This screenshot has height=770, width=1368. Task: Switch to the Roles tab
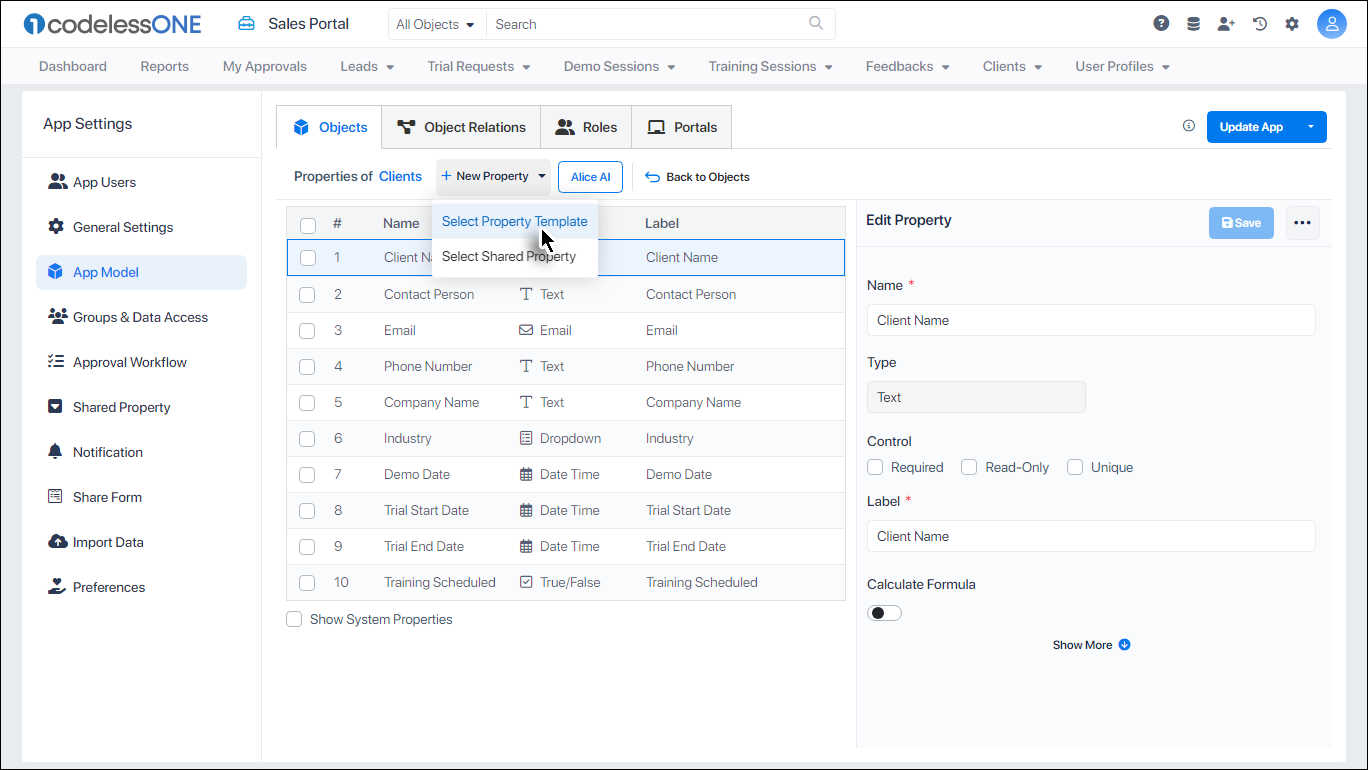click(585, 127)
